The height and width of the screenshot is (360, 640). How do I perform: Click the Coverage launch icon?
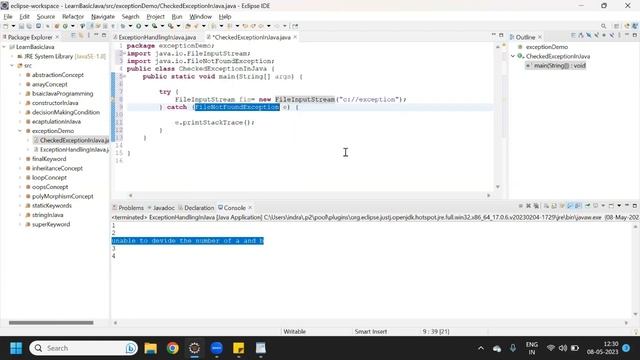(x=154, y=26)
